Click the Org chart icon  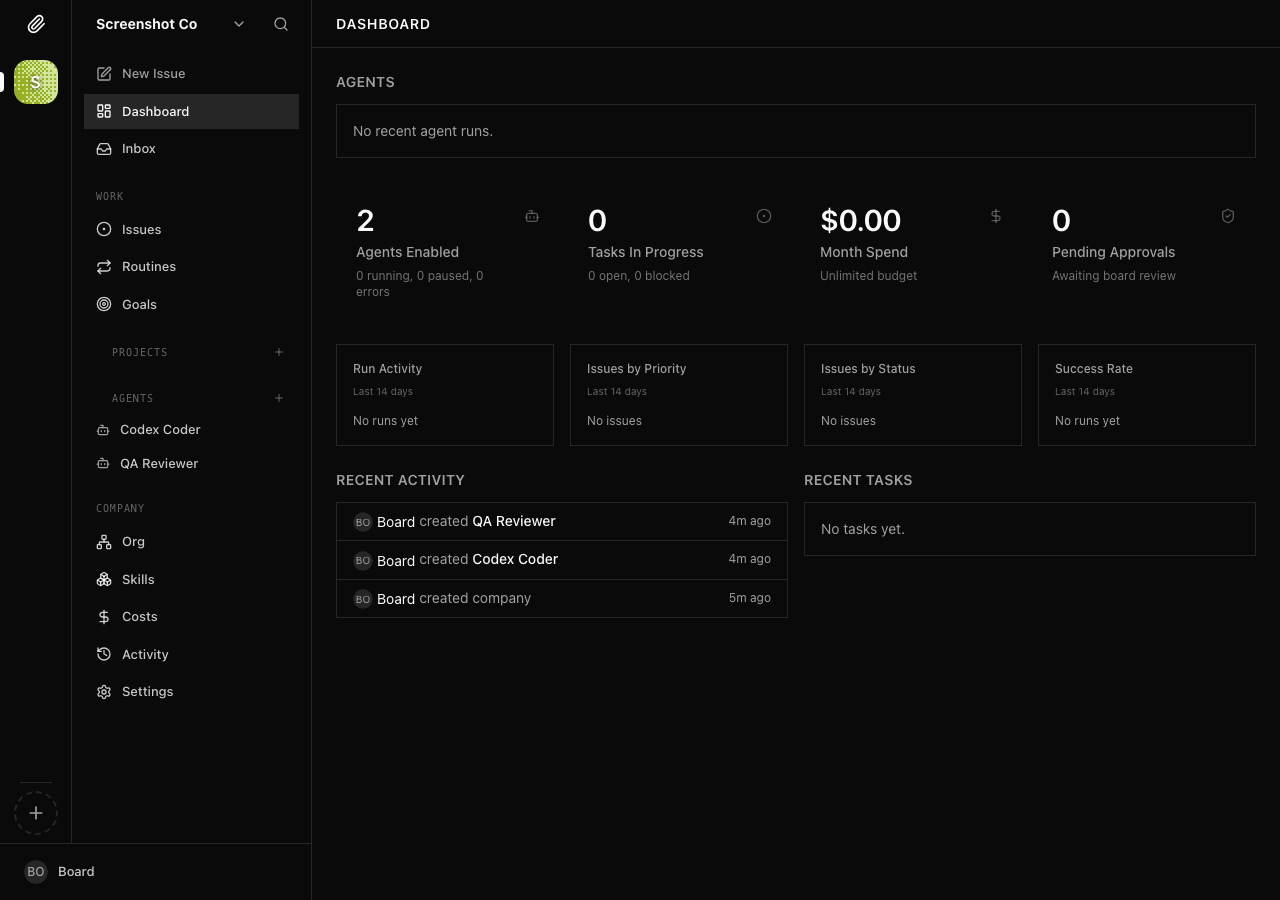click(x=104, y=542)
